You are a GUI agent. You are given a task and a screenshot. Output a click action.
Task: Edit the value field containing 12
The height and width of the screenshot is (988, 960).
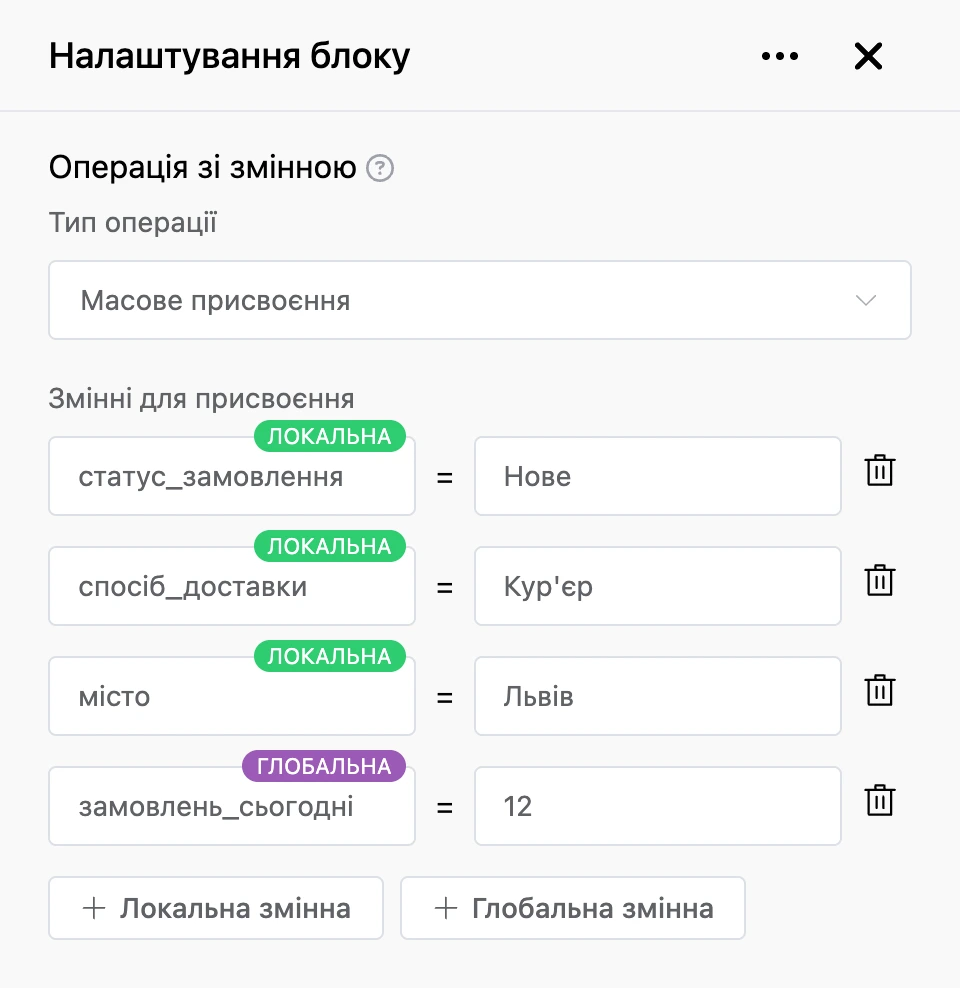pyautogui.click(x=658, y=806)
